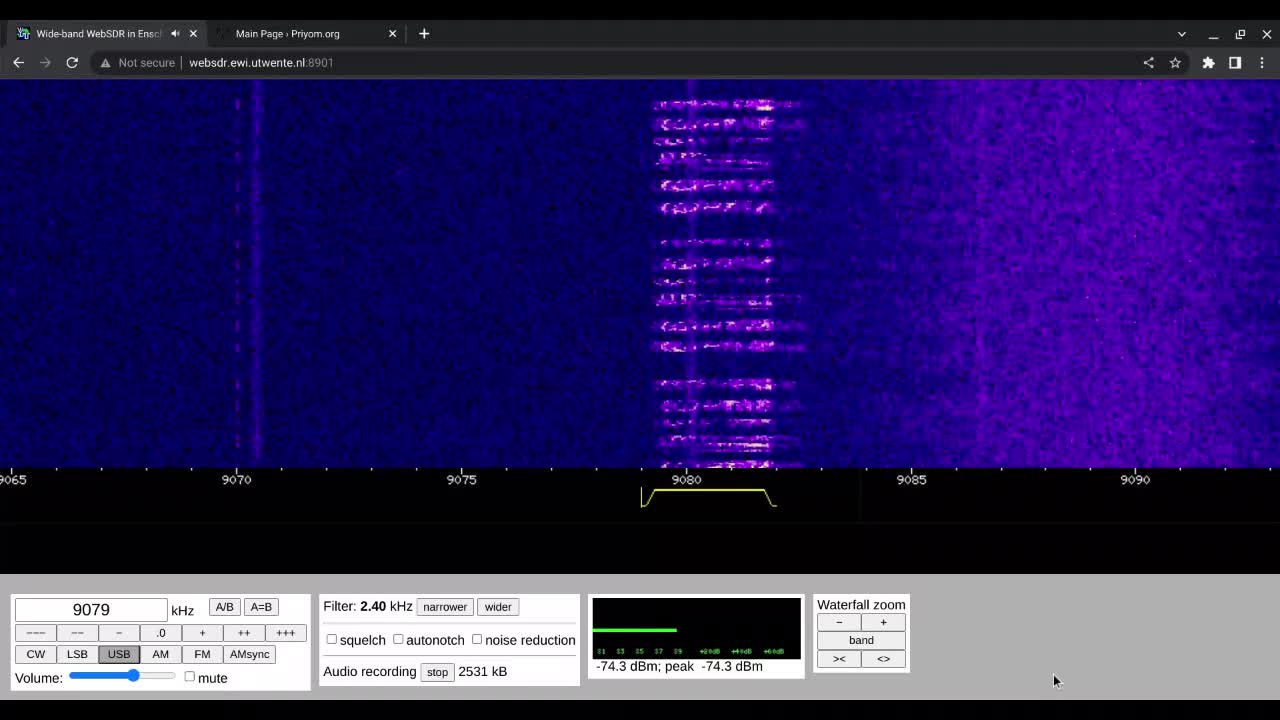Click the frequency kHz input field
This screenshot has width=1280, height=720.
click(x=91, y=610)
